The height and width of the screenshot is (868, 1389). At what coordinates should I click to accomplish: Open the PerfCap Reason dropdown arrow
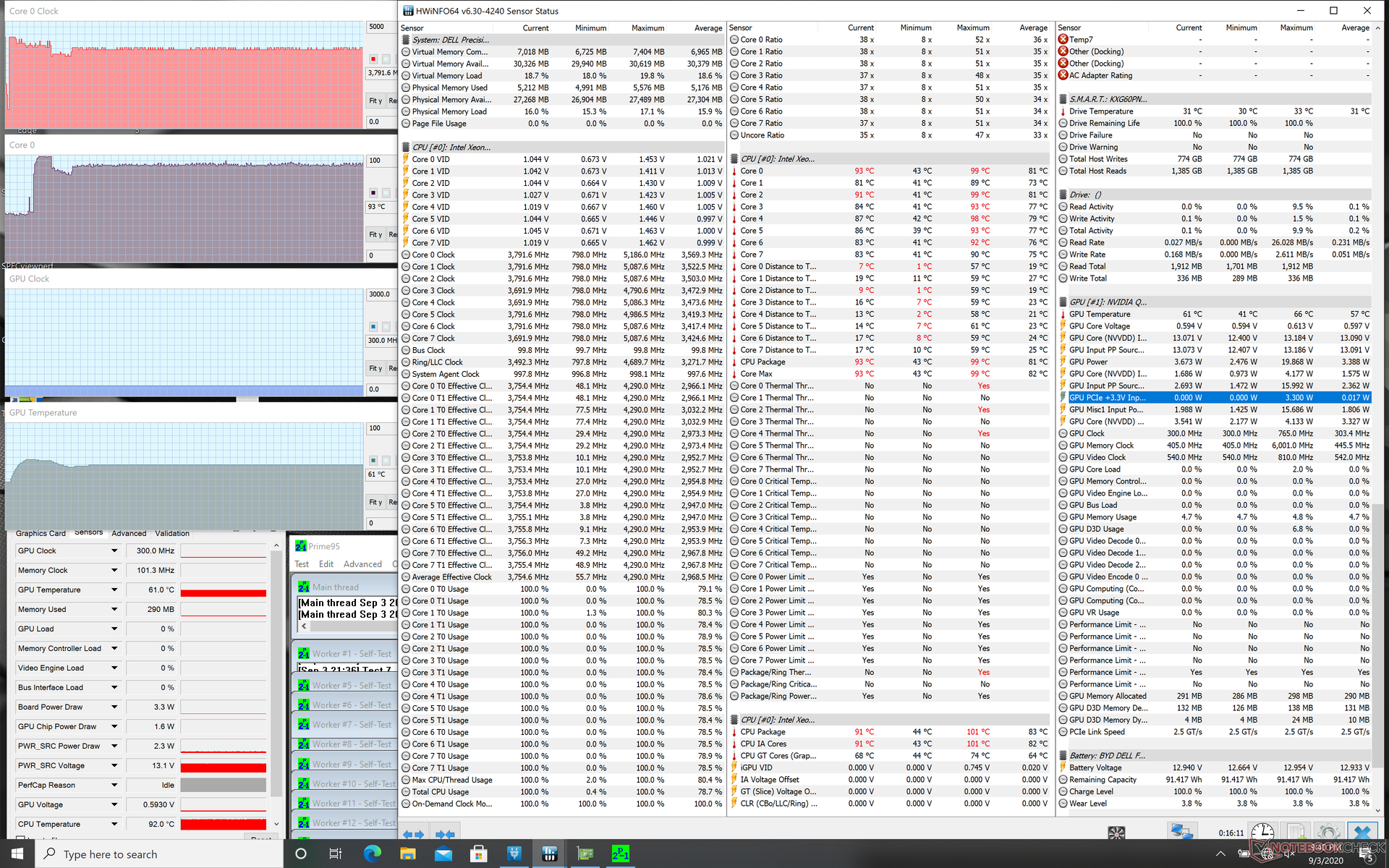pyautogui.click(x=114, y=786)
